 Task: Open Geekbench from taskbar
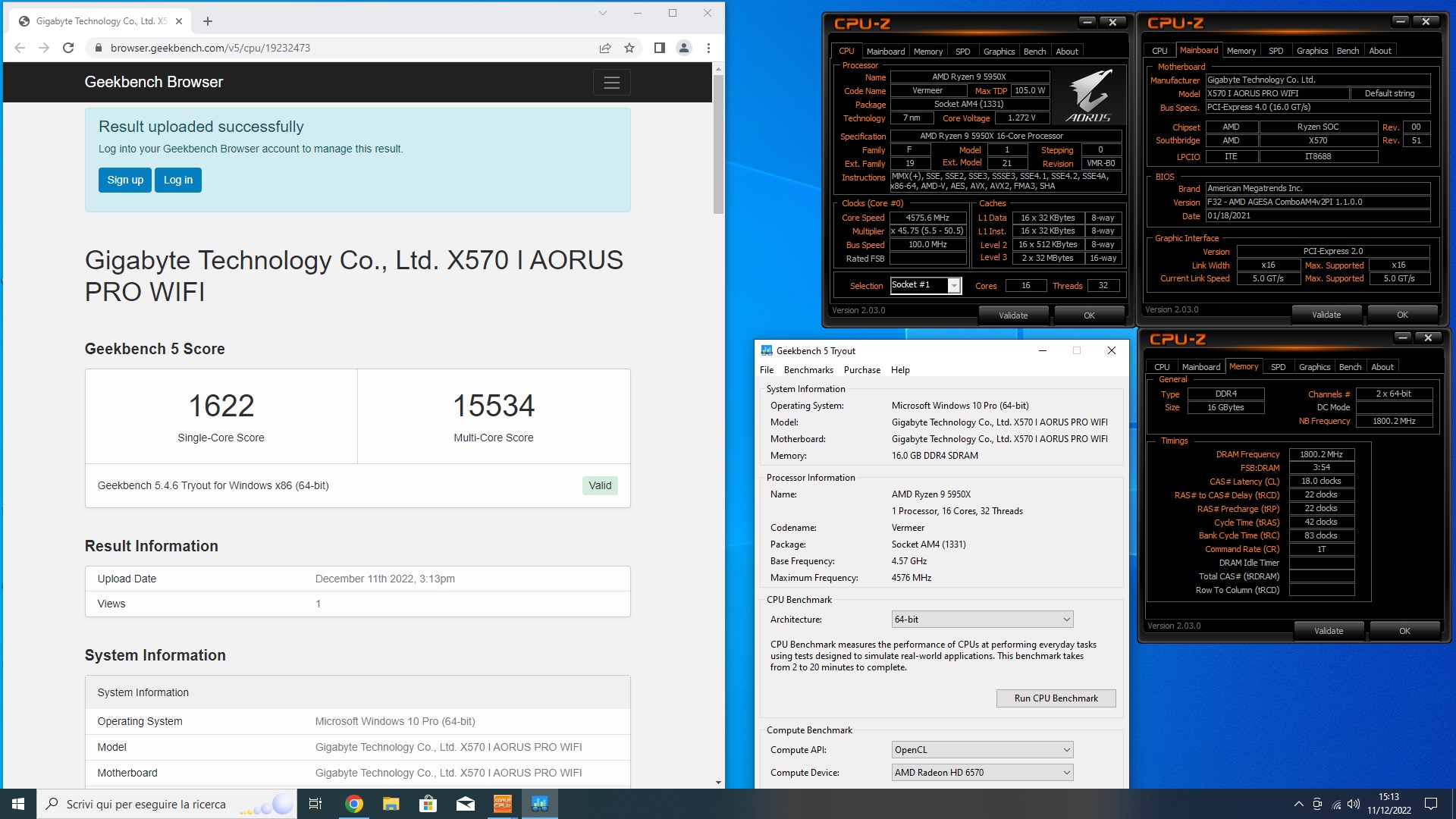(540, 804)
